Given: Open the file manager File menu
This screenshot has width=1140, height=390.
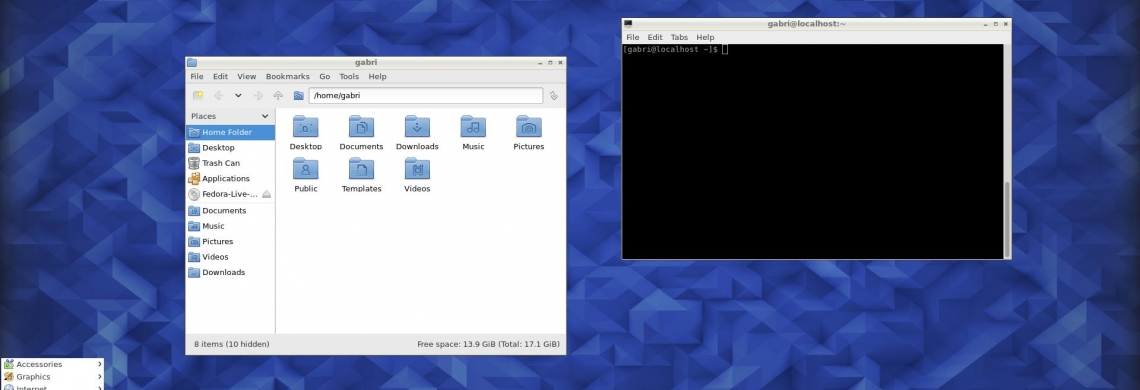Looking at the screenshot, I should coord(197,76).
